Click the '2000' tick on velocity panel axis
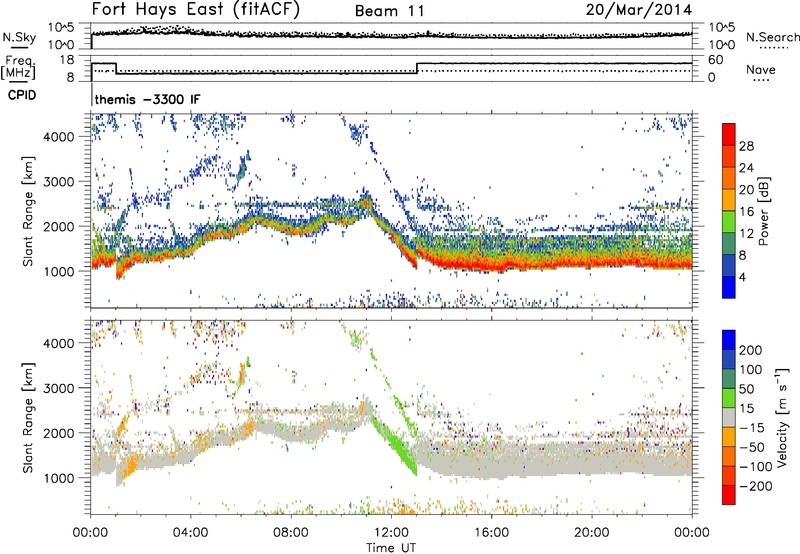Viewport: 800px width, 554px height. 58,433
